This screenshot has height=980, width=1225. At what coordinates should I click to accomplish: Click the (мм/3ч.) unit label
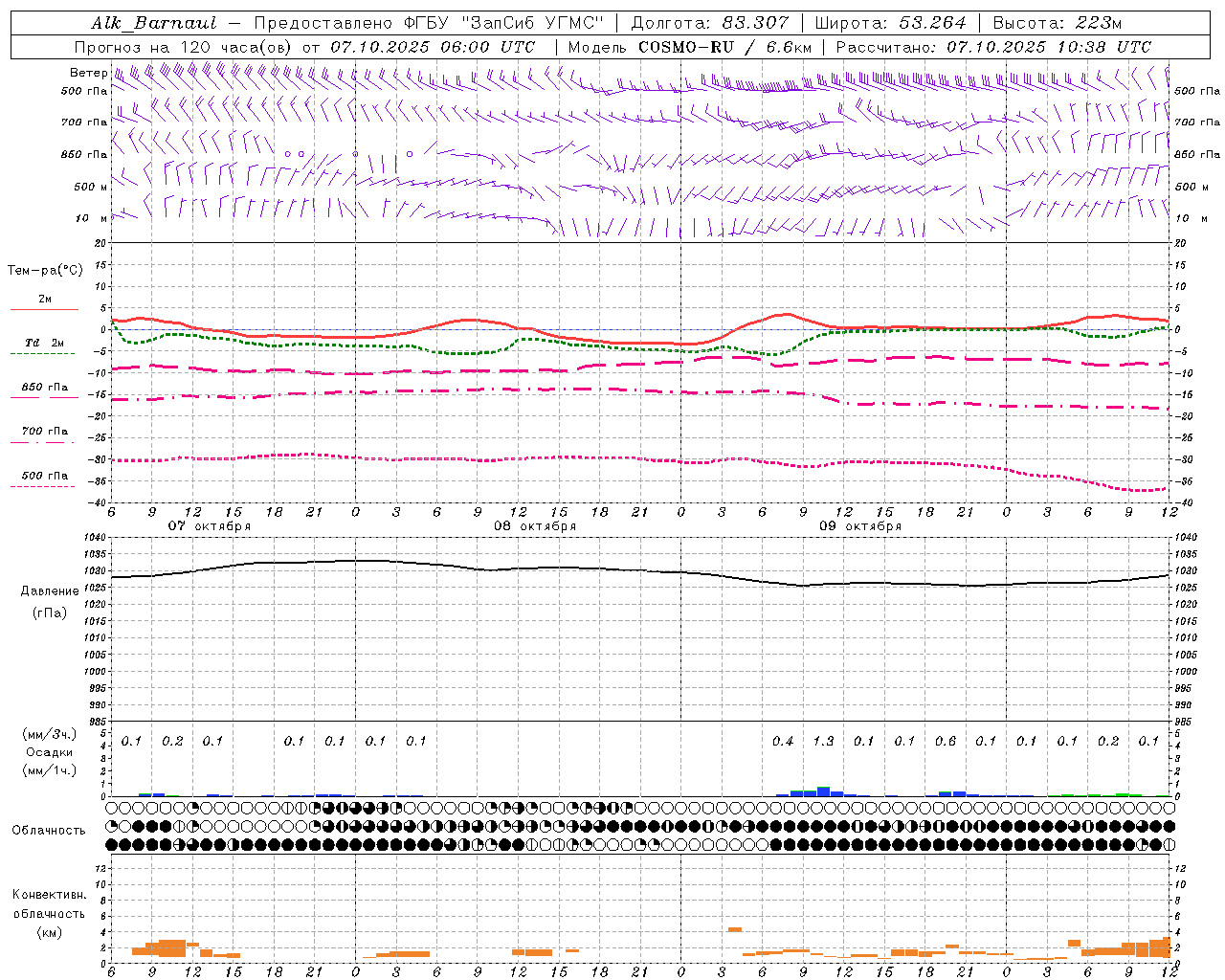[49, 734]
